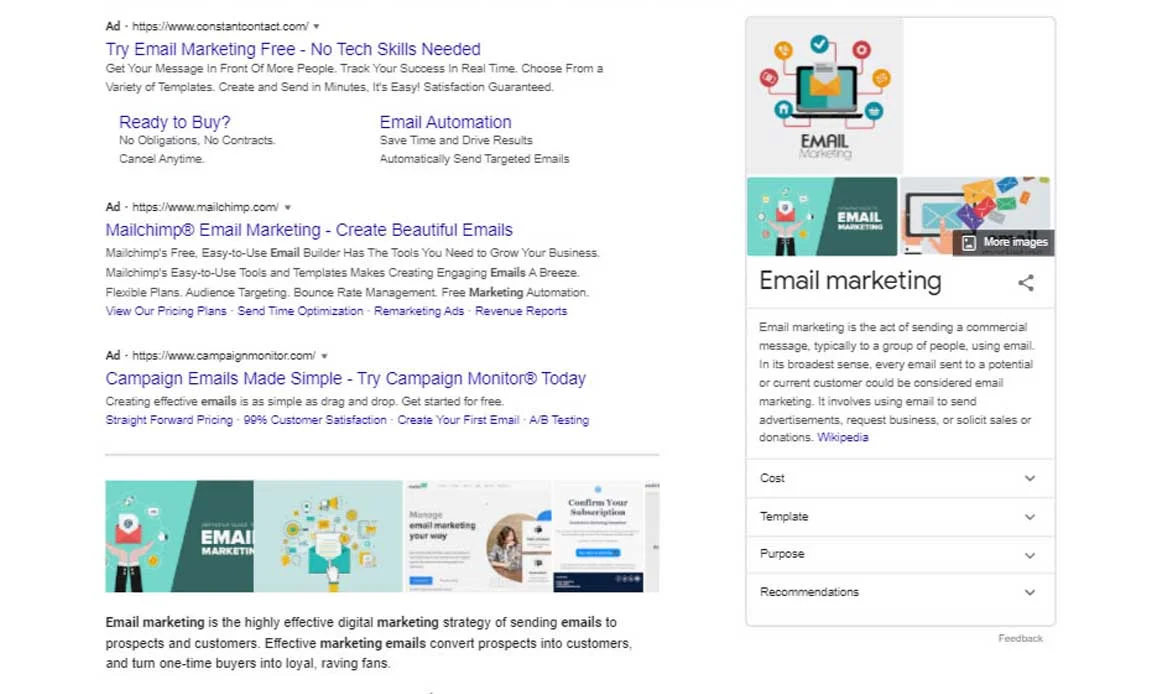The height and width of the screenshot is (694, 1170).
Task: Click the share icon beside Email marketing
Action: tap(1025, 283)
